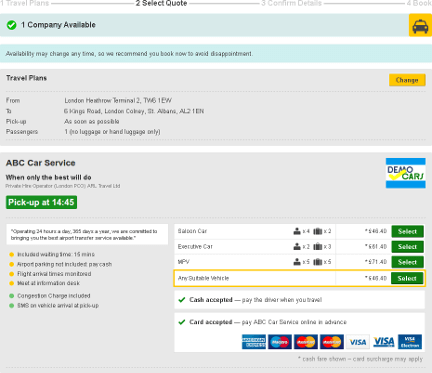Select the MPV quote
Viewport: 432px width, 373px height.
[407, 262]
